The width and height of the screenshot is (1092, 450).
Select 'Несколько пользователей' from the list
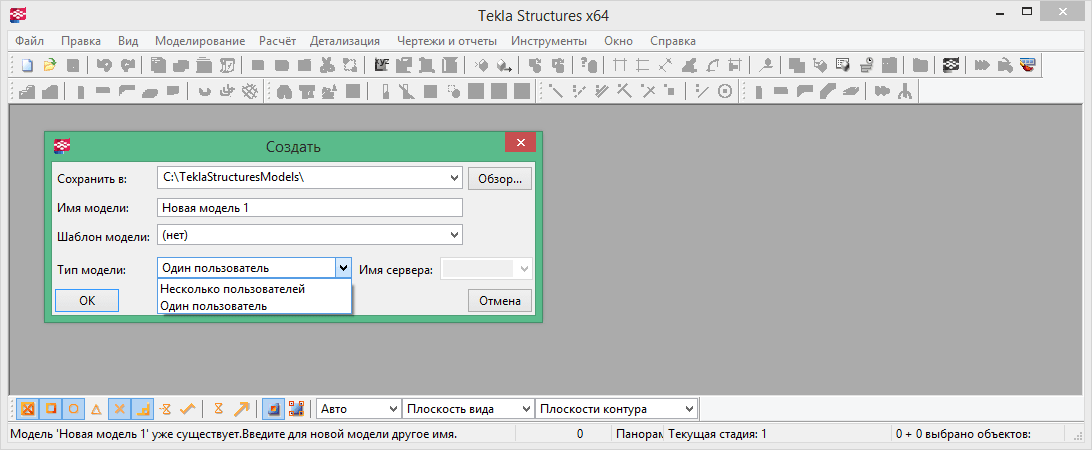[x=254, y=289]
